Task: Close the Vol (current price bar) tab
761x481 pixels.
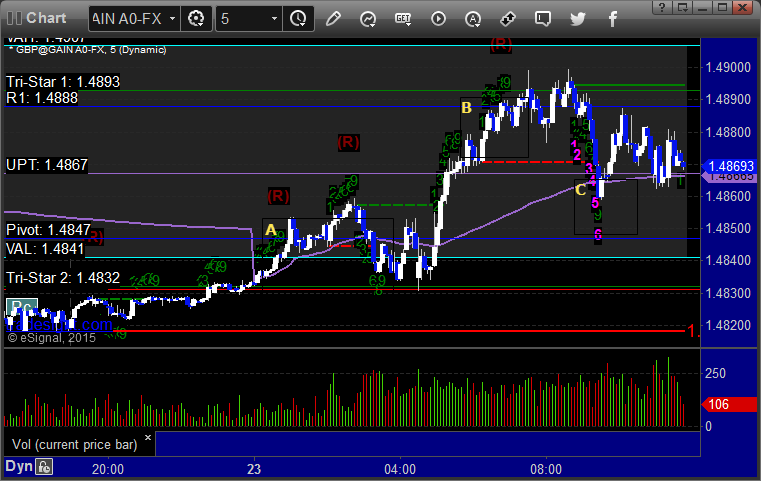Action: 148,437
